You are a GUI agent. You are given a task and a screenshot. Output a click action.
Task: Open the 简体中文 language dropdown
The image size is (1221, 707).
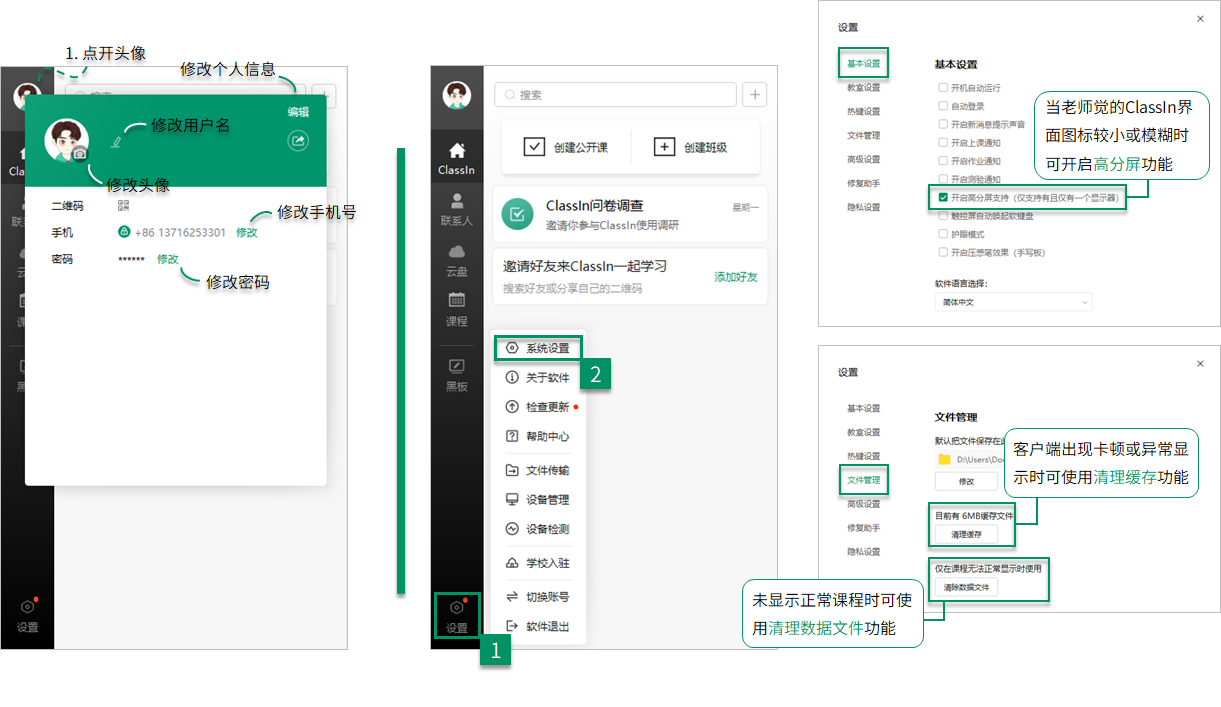point(1013,302)
